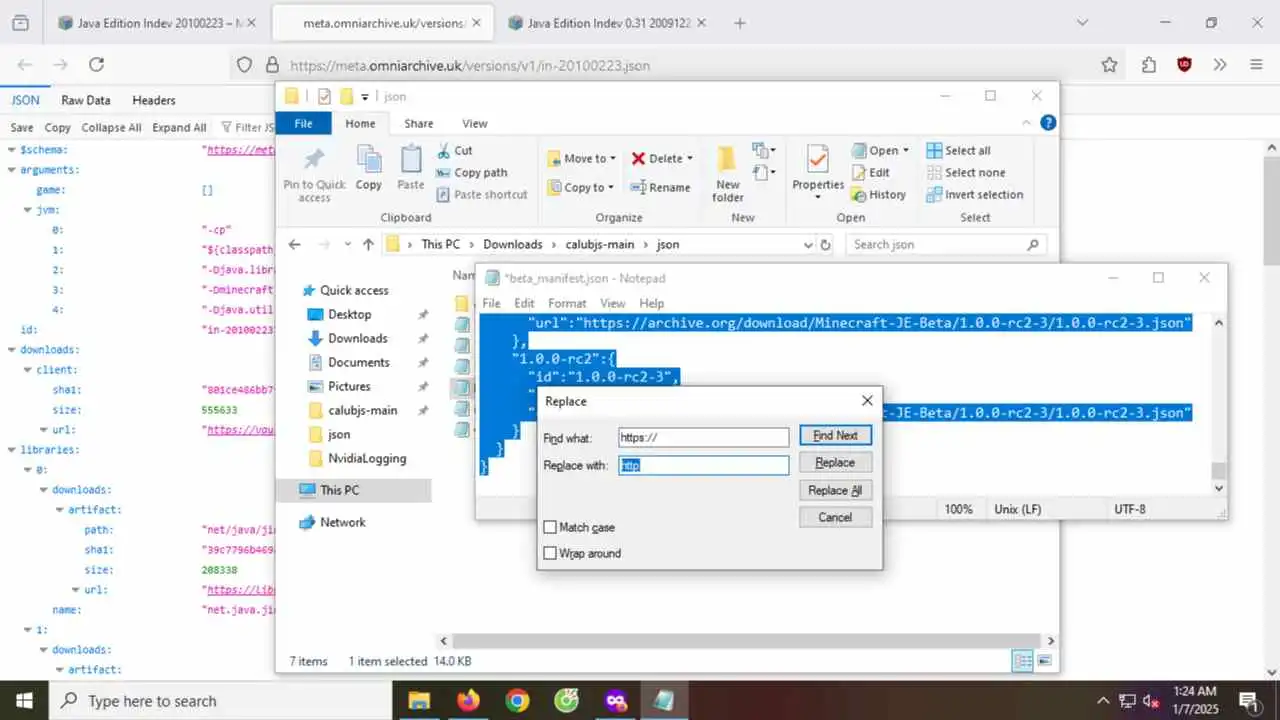1280x720 pixels.
Task: Toggle the Match case checkbox
Action: pyautogui.click(x=550, y=527)
